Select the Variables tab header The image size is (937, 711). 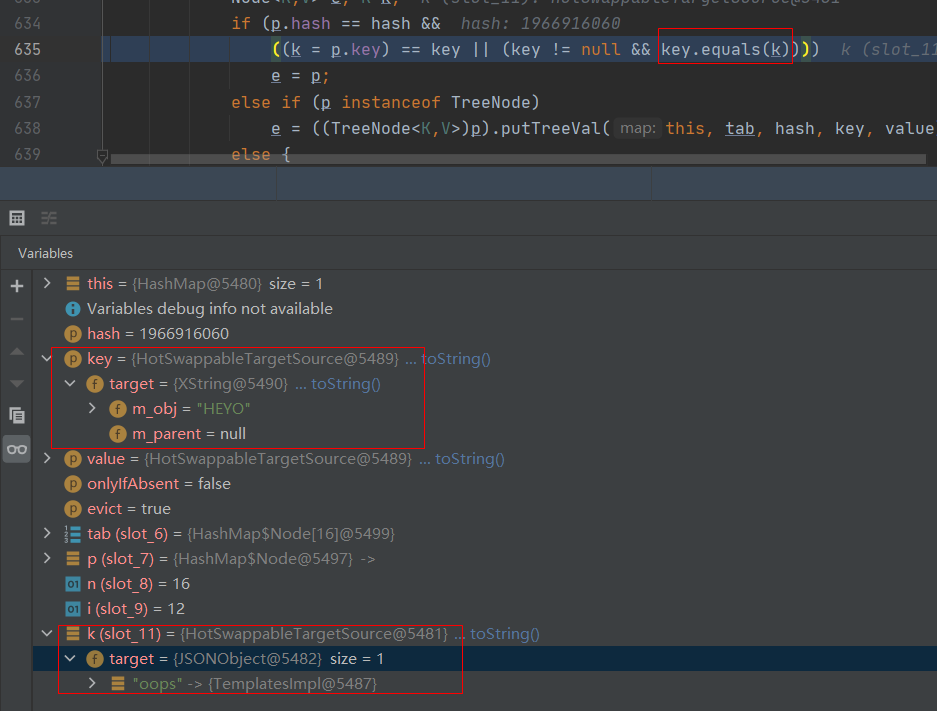click(45, 253)
